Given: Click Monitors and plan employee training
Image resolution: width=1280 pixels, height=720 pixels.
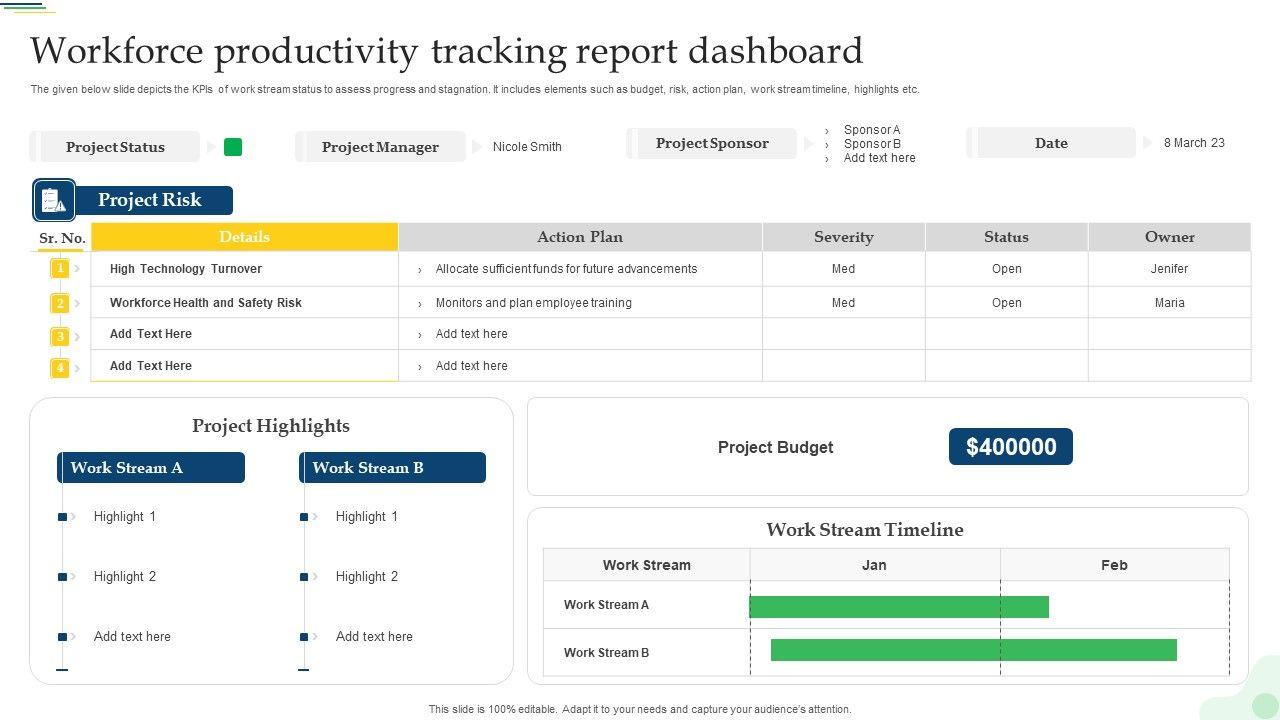Looking at the screenshot, I should pyautogui.click(x=533, y=303).
